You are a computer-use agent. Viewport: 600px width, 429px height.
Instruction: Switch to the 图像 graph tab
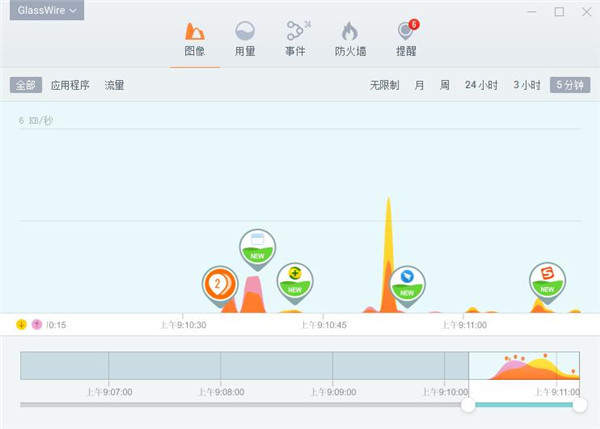coord(195,40)
